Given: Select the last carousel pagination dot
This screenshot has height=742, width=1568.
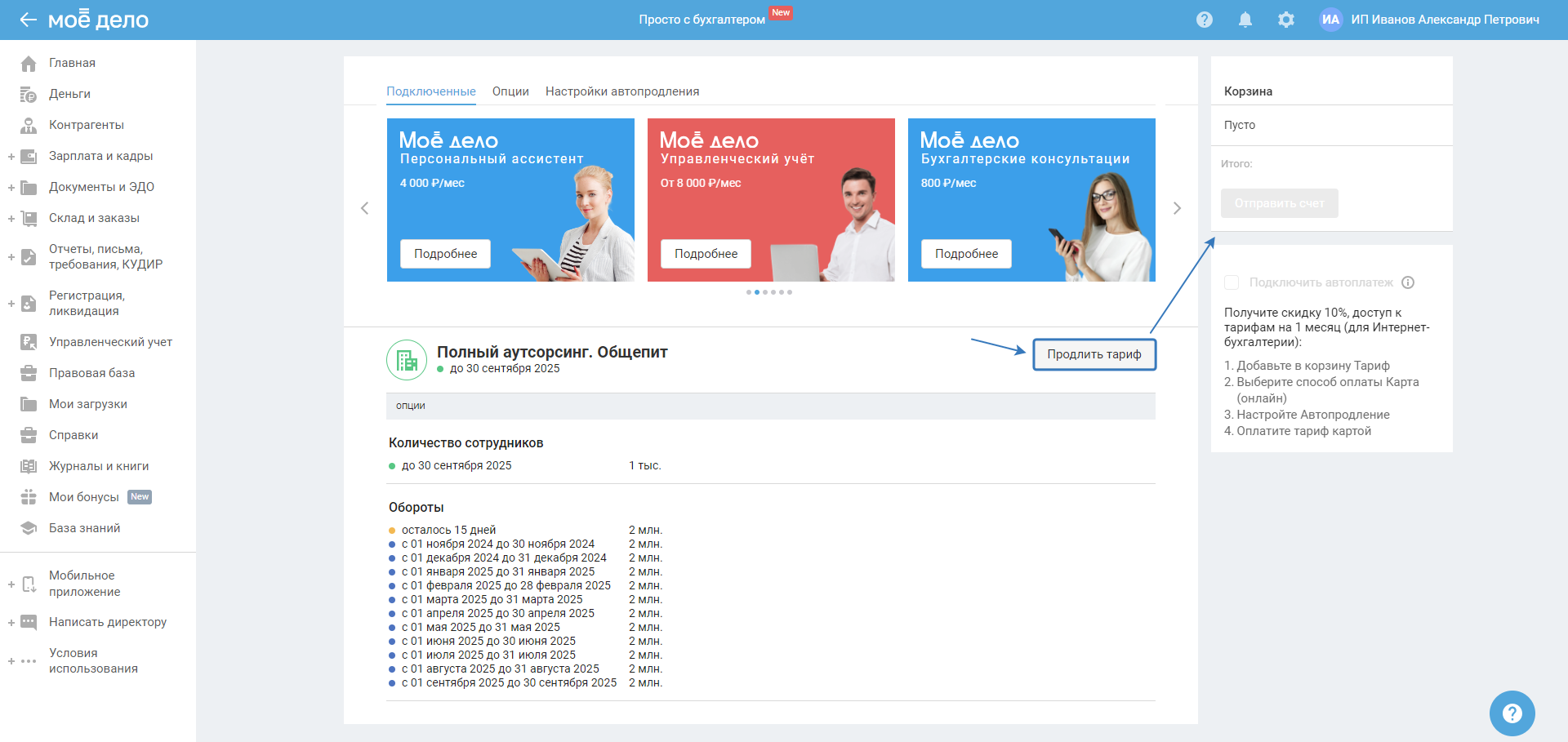Looking at the screenshot, I should [x=790, y=292].
